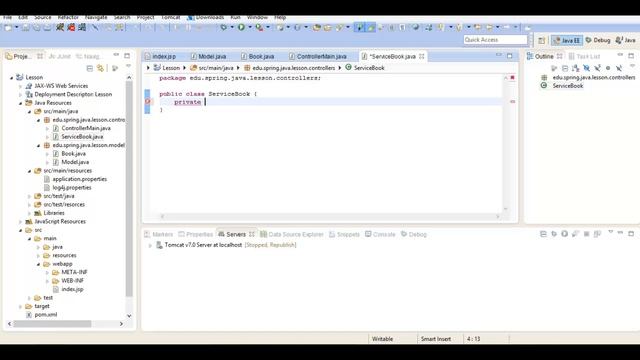Switch to the ControllerMain.java editor tab
Screen dimensions: 640x360
point(318,56)
